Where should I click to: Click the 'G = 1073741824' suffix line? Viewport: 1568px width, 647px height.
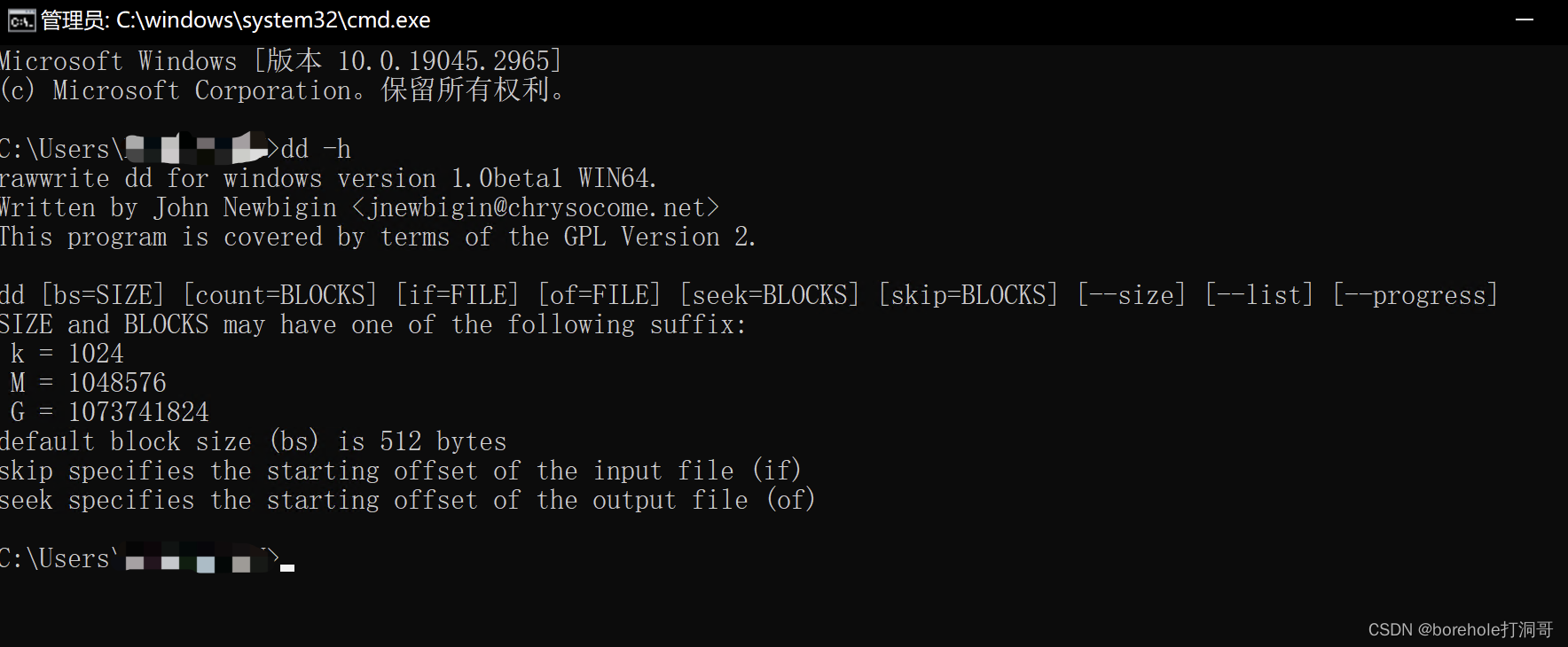[110, 412]
